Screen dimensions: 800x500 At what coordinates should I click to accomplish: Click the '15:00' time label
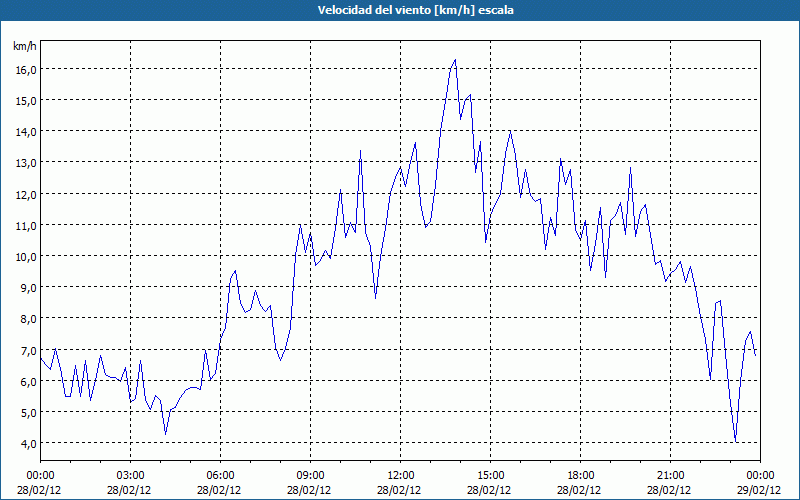pos(490,476)
